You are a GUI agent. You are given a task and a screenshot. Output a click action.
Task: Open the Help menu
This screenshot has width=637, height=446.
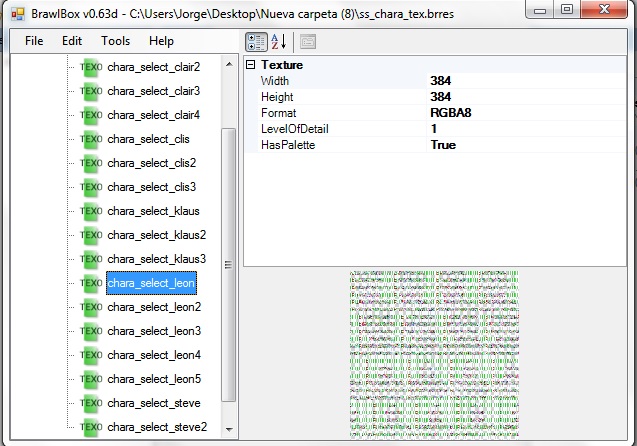[161, 41]
